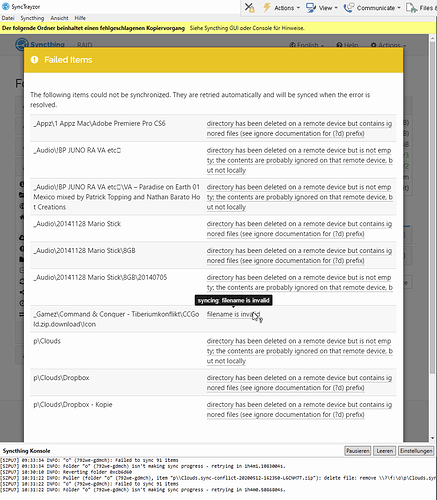Click the monitor View icon in remote toolbar
Screen dimensions: 437x500
(311, 8)
